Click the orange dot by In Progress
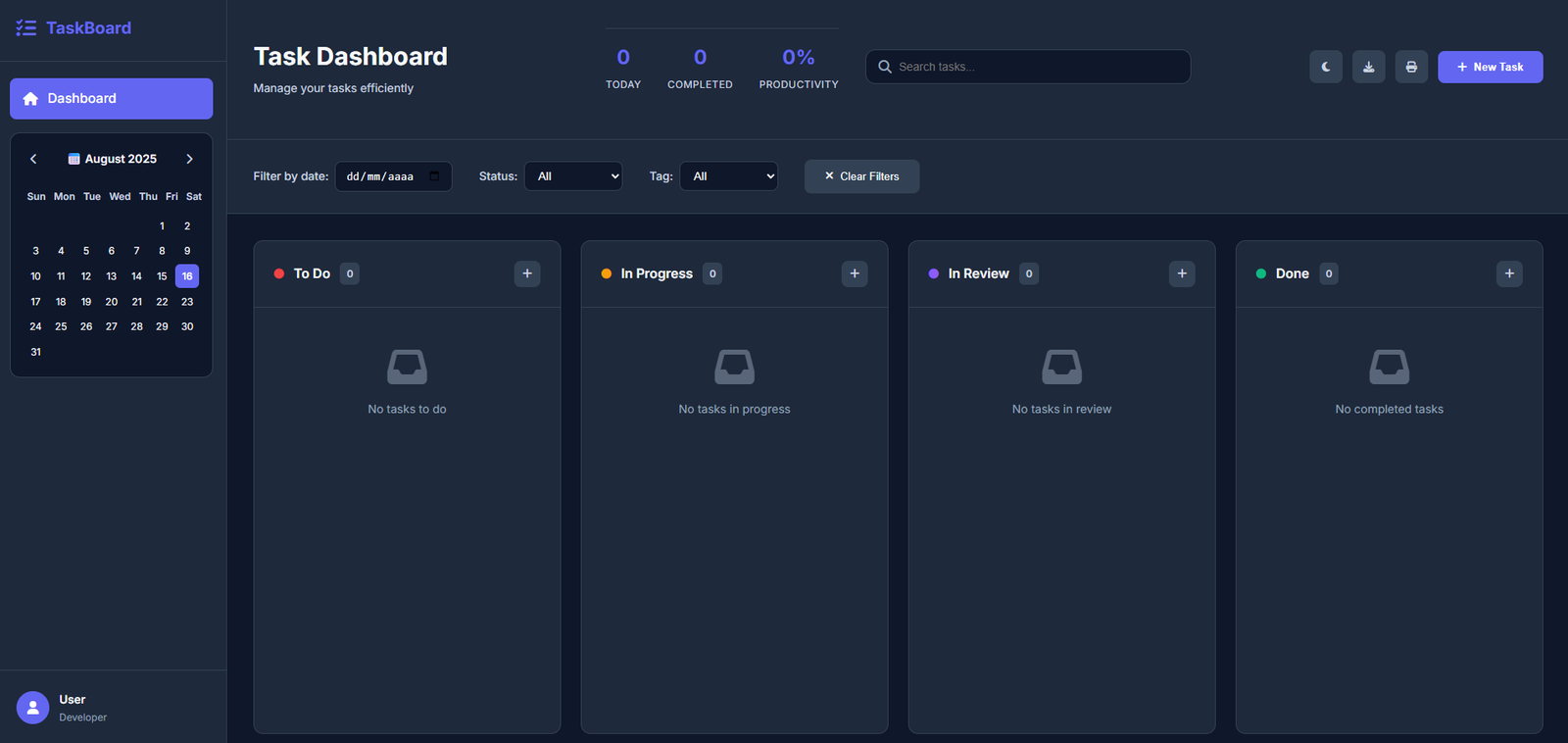 [607, 273]
